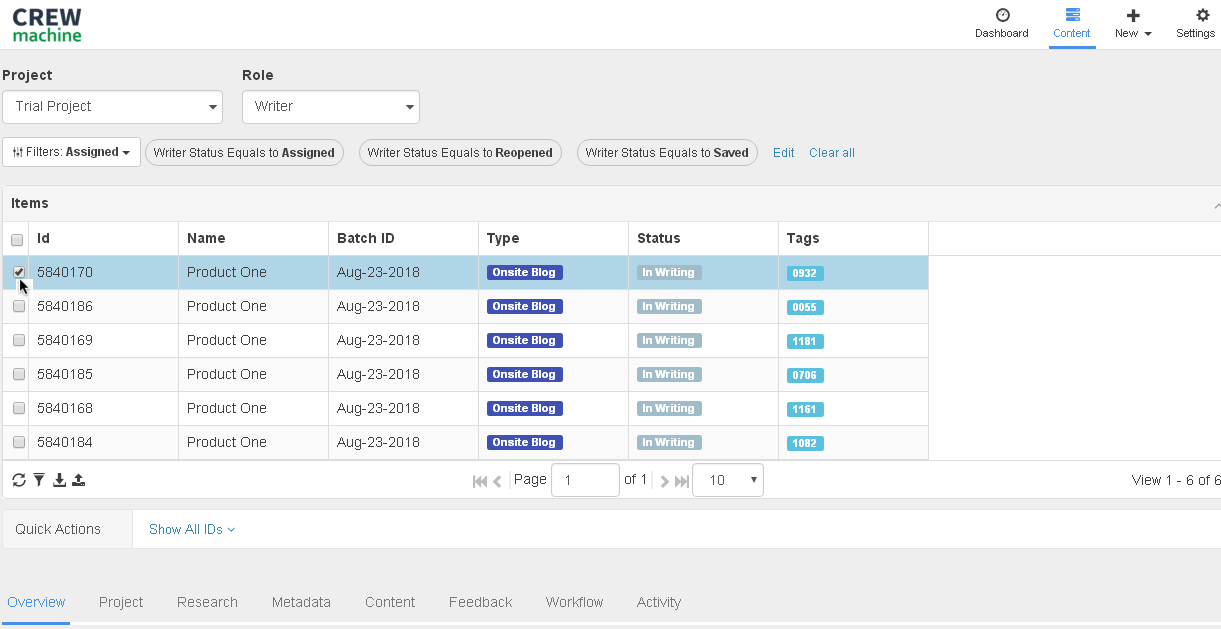Click the page number input field
Image resolution: width=1221 pixels, height=629 pixels.
click(585, 480)
